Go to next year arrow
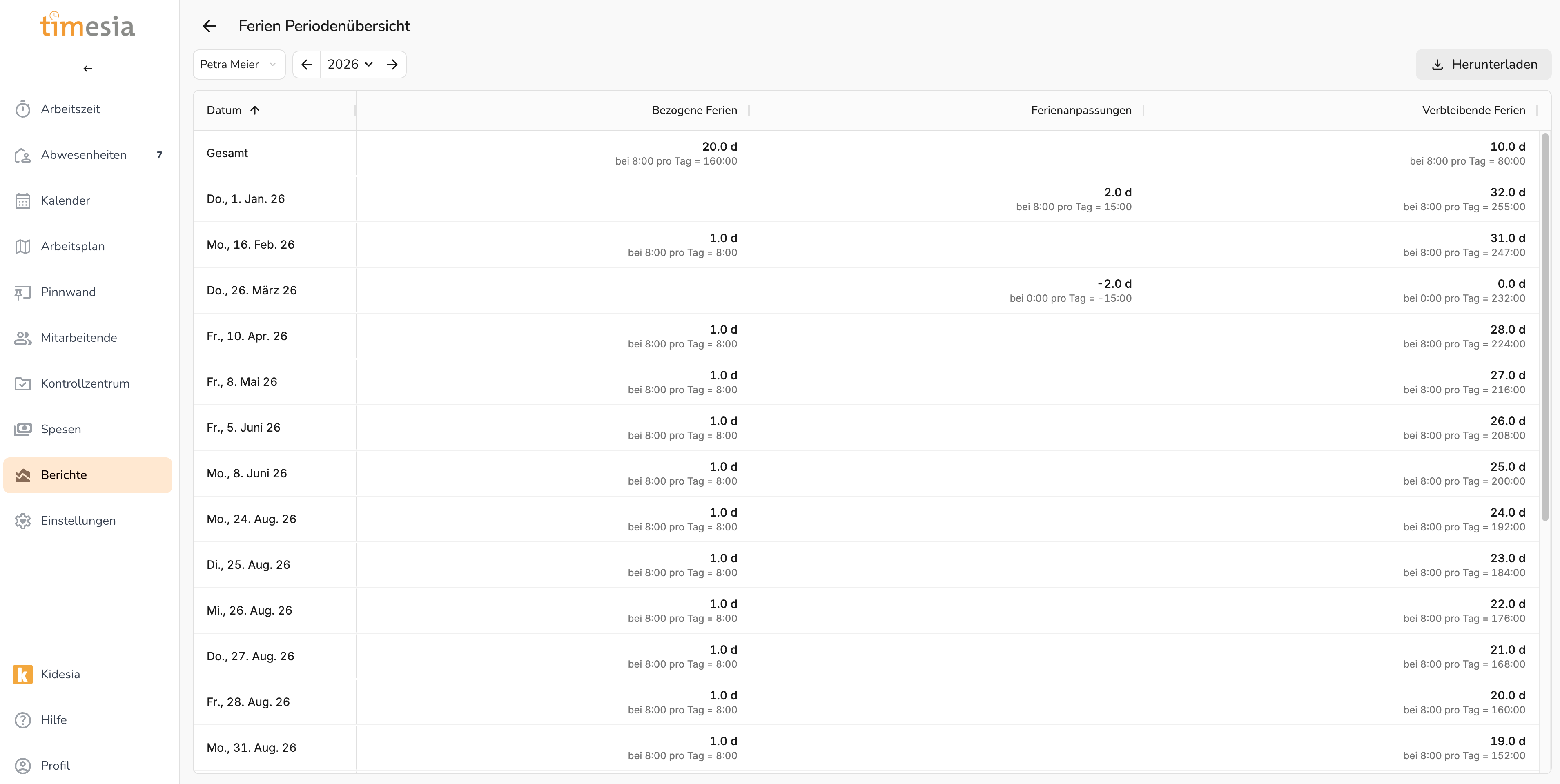 (x=392, y=64)
